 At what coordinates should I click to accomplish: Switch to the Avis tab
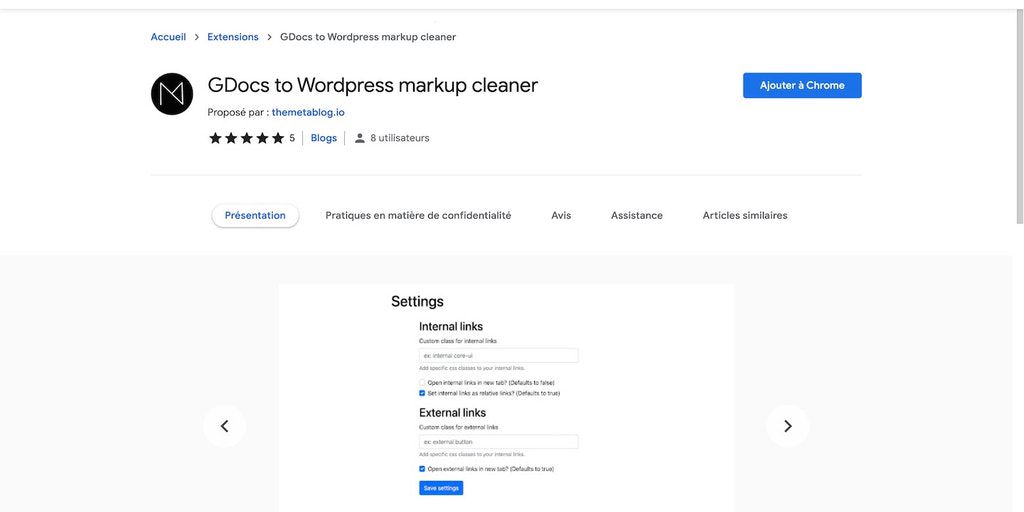(x=561, y=216)
